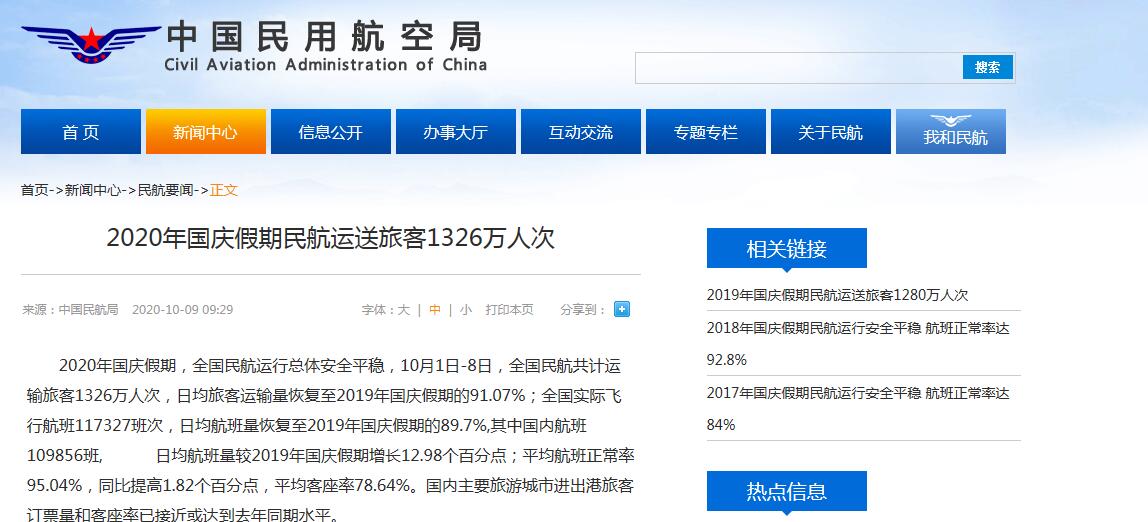1148x522 pixels.
Task: Navigate to 互动交流 tab
Action: click(580, 132)
